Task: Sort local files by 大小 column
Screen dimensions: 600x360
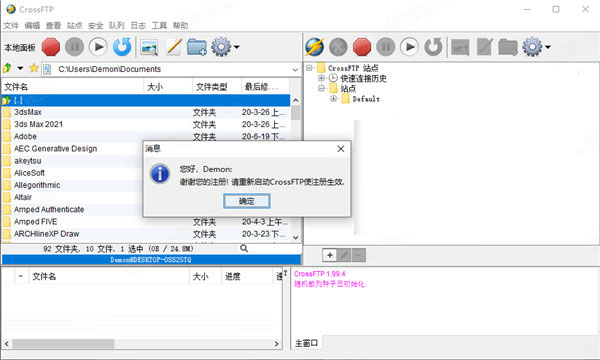Action: tap(168, 87)
